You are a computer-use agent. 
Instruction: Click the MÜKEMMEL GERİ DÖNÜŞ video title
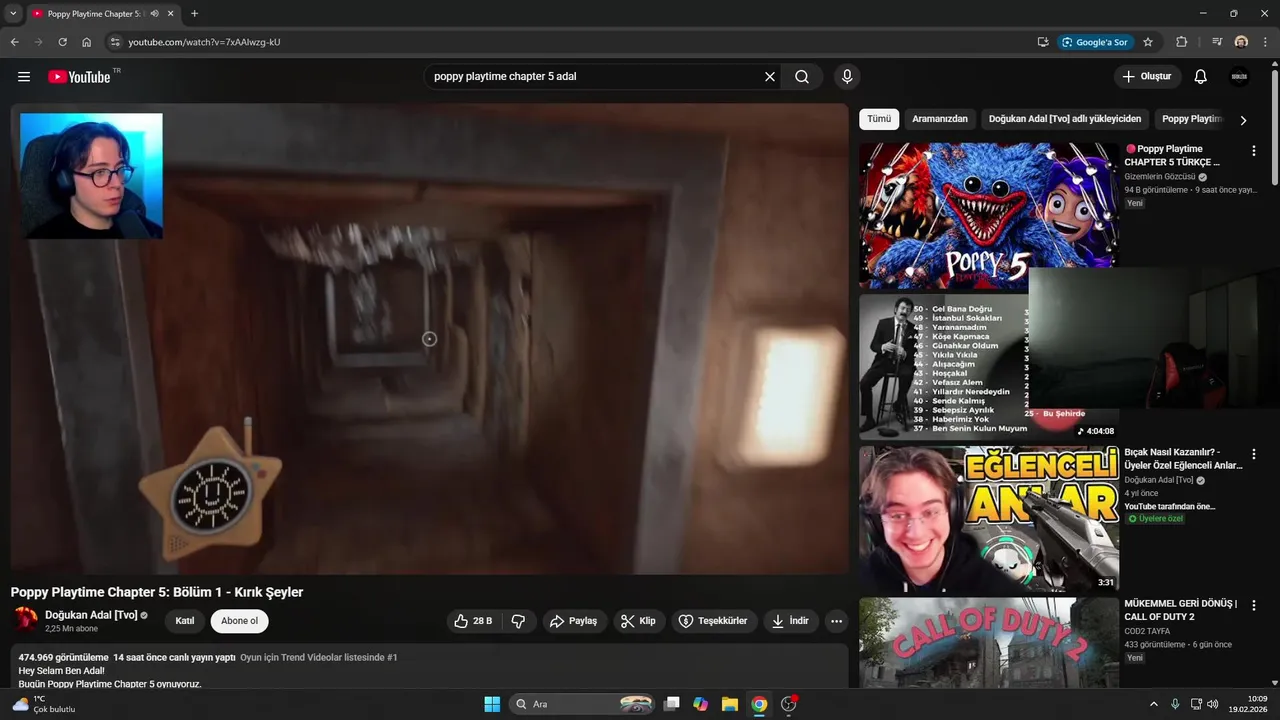coord(1180,610)
